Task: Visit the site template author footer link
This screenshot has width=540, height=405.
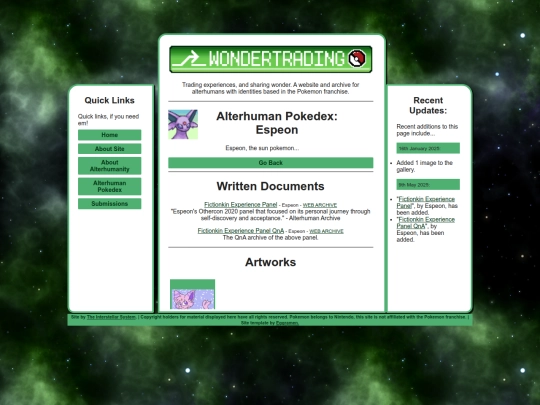Action: [x=287, y=323]
